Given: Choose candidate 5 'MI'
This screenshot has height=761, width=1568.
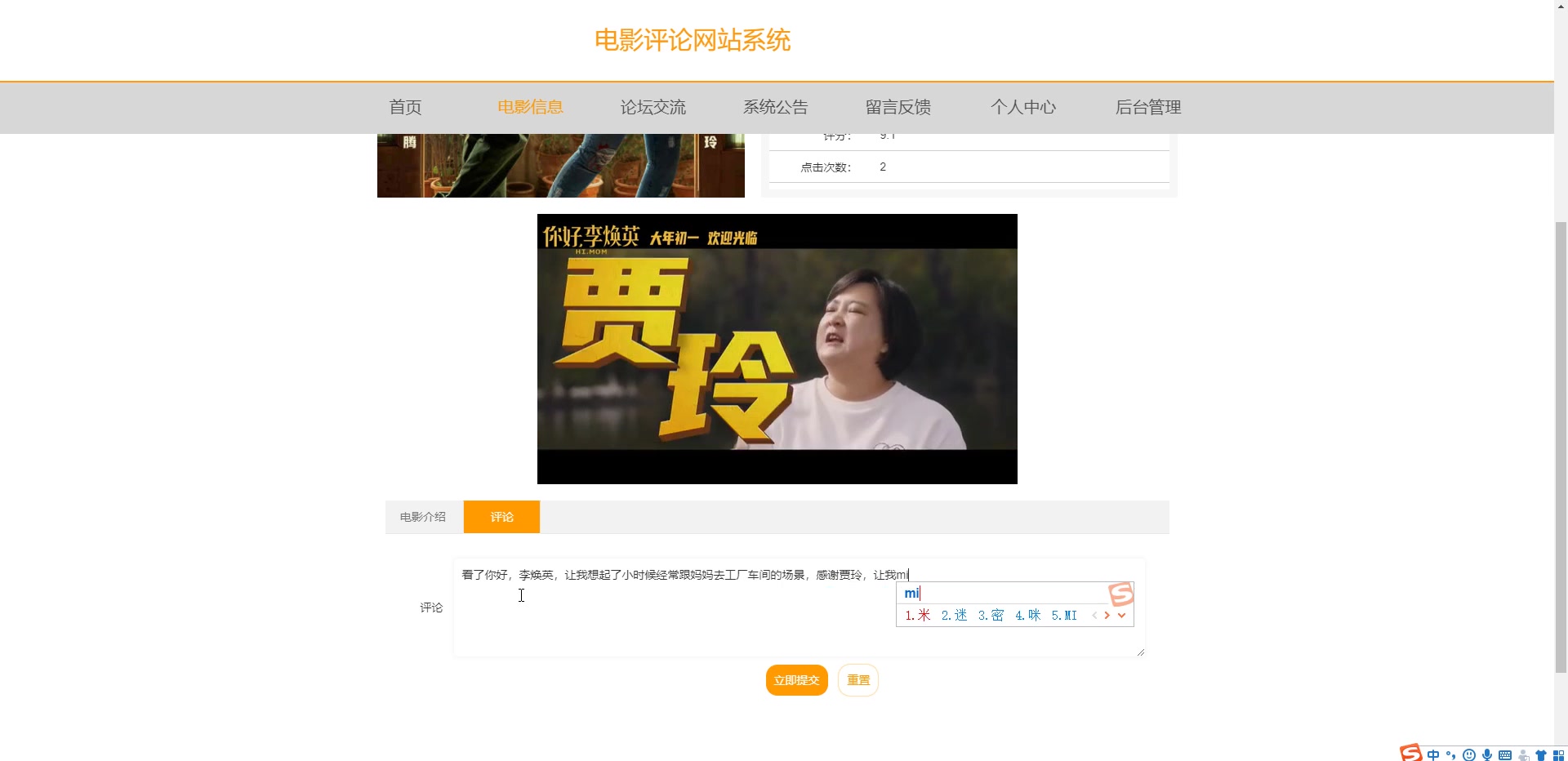Looking at the screenshot, I should pos(1065,616).
